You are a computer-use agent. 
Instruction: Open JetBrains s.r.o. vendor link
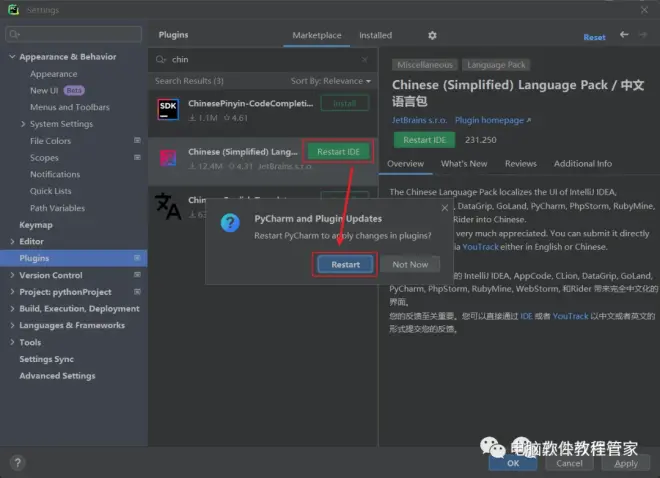tap(419, 120)
